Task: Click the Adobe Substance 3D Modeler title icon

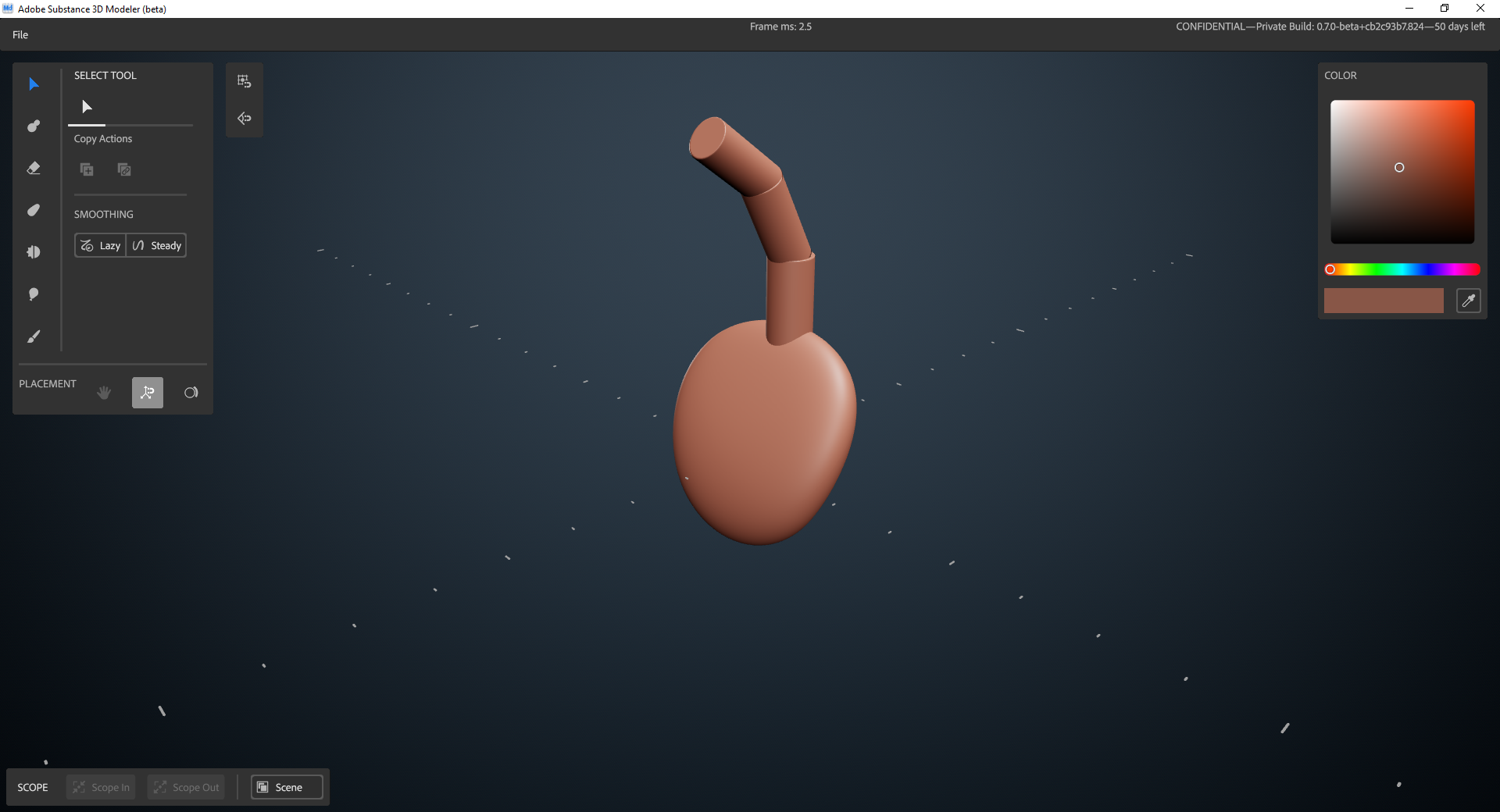Action: pyautogui.click(x=8, y=9)
